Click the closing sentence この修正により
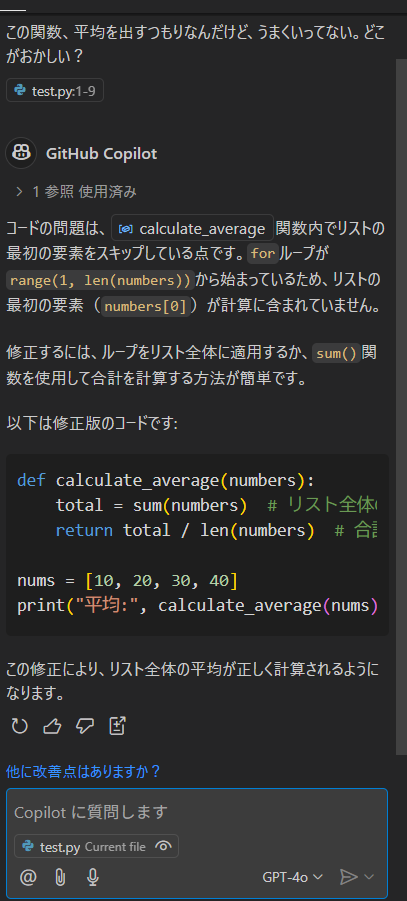Screen dimensions: 407x901 [x=193, y=681]
